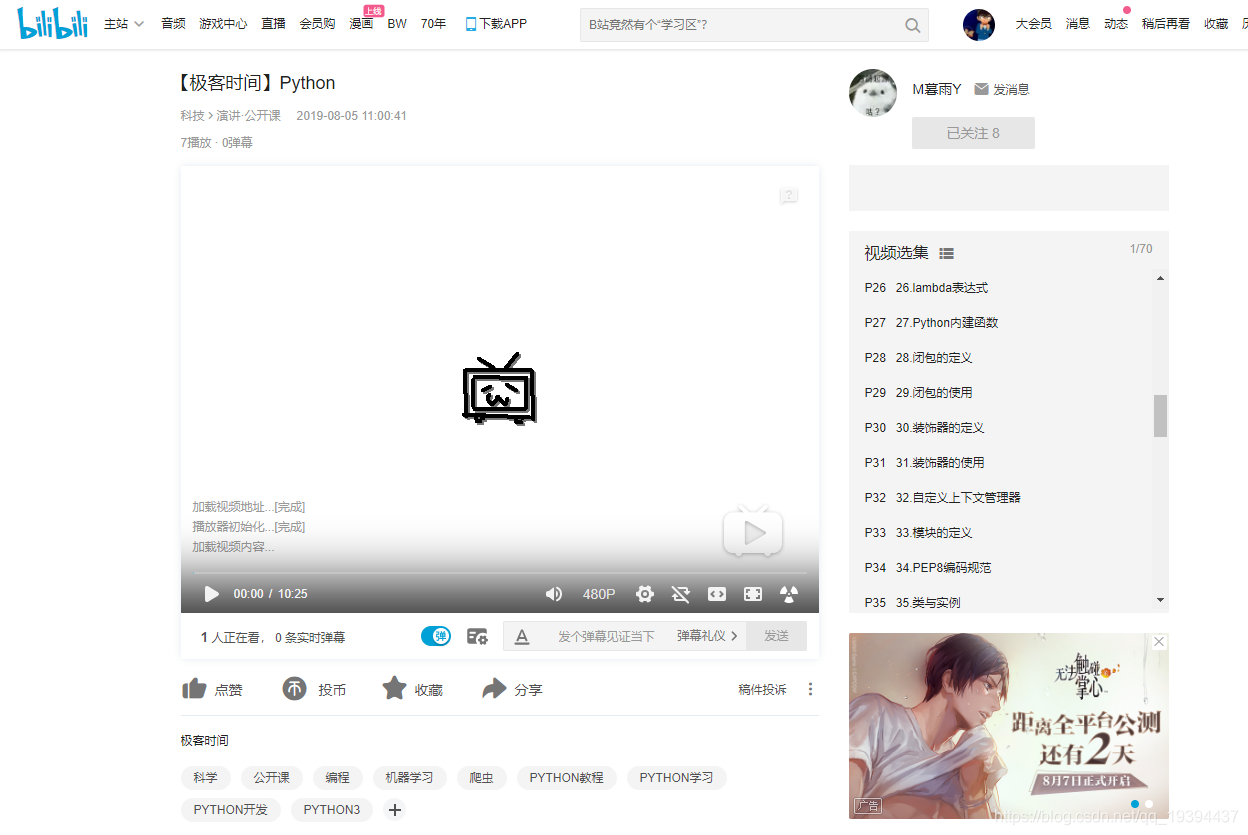Click the playlist scroll-down arrow

[x=1160, y=600]
